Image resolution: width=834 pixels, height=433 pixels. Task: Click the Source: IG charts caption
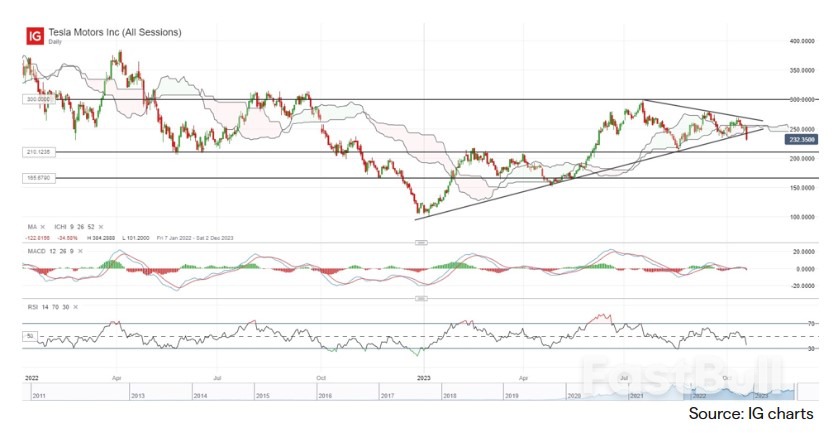[x=751, y=414]
